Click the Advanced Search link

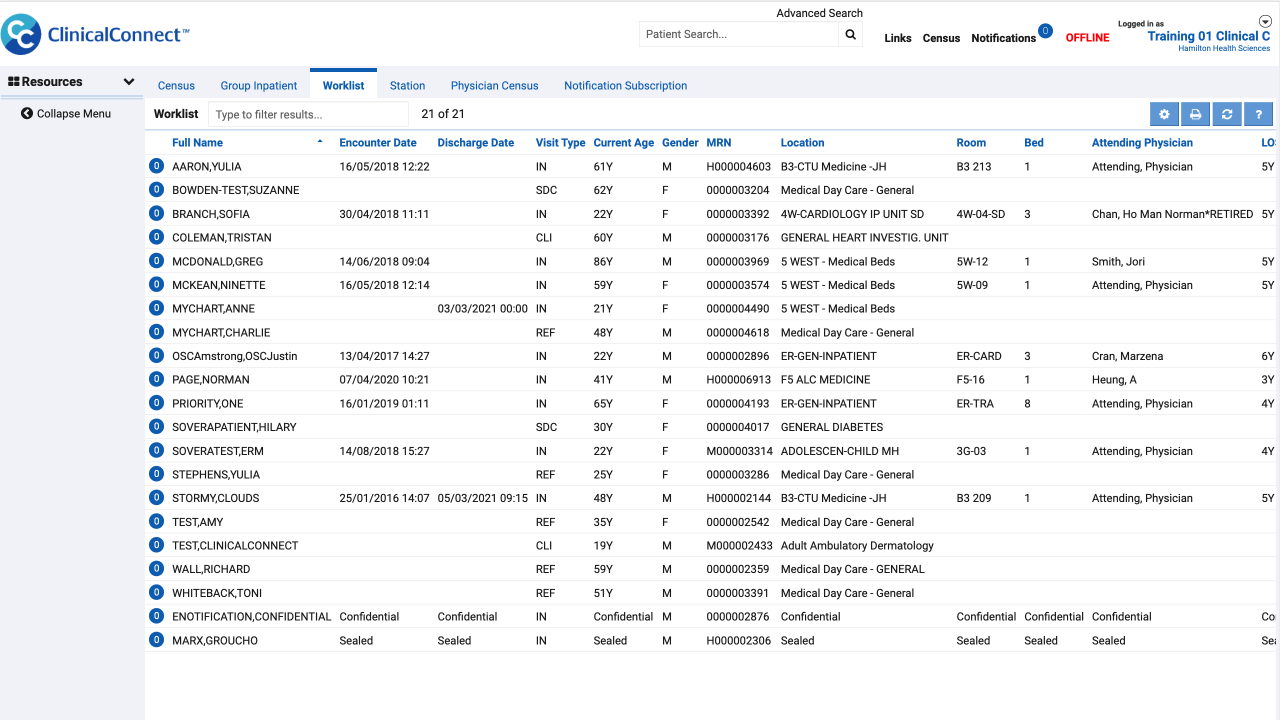[819, 13]
